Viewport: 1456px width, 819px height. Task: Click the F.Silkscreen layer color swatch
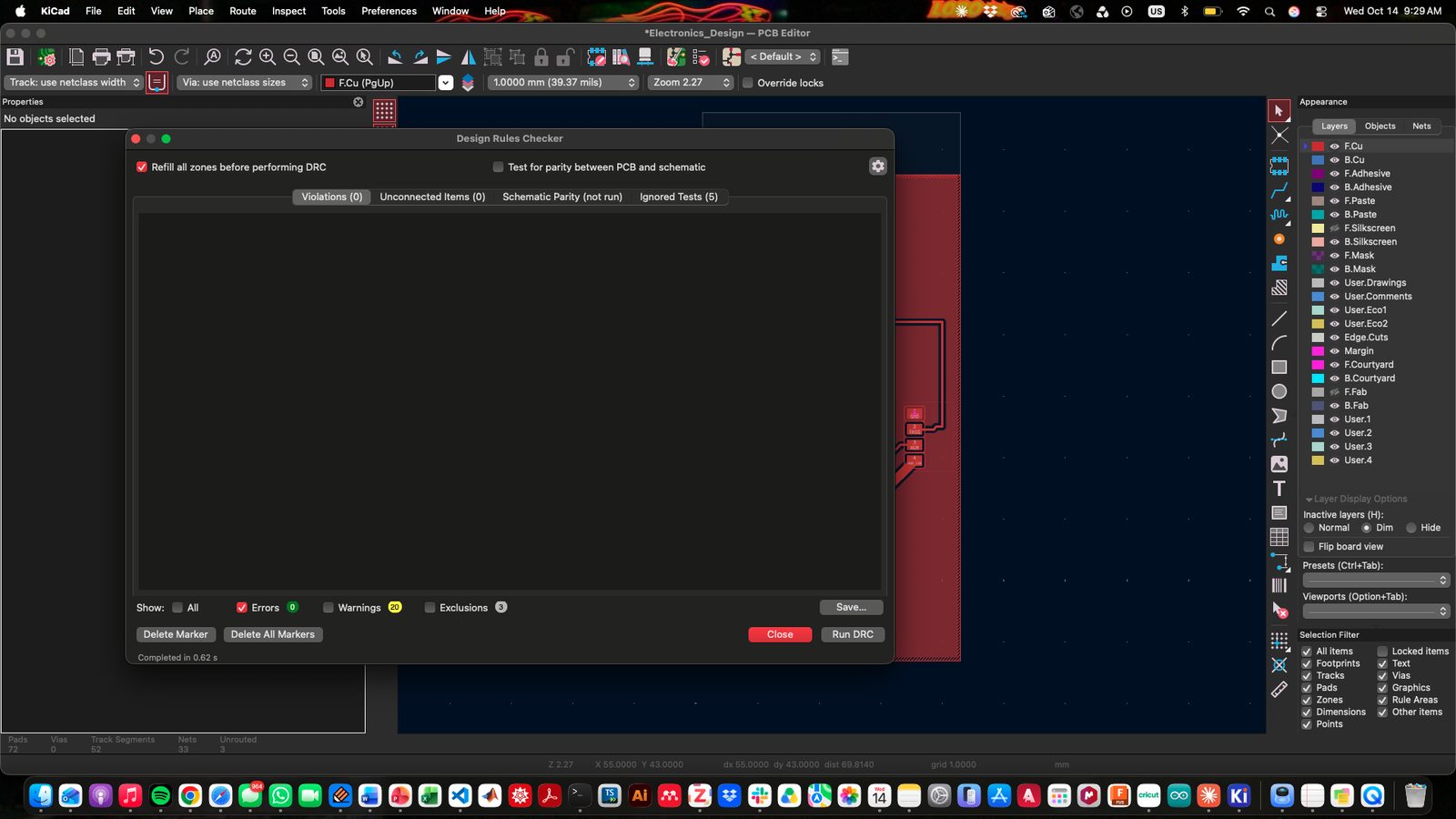1318,228
